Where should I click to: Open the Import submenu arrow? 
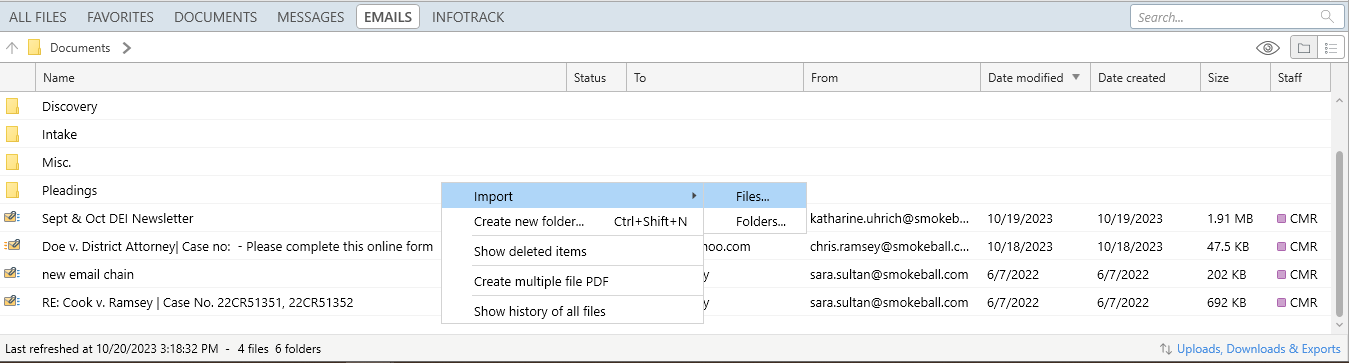[694, 194]
